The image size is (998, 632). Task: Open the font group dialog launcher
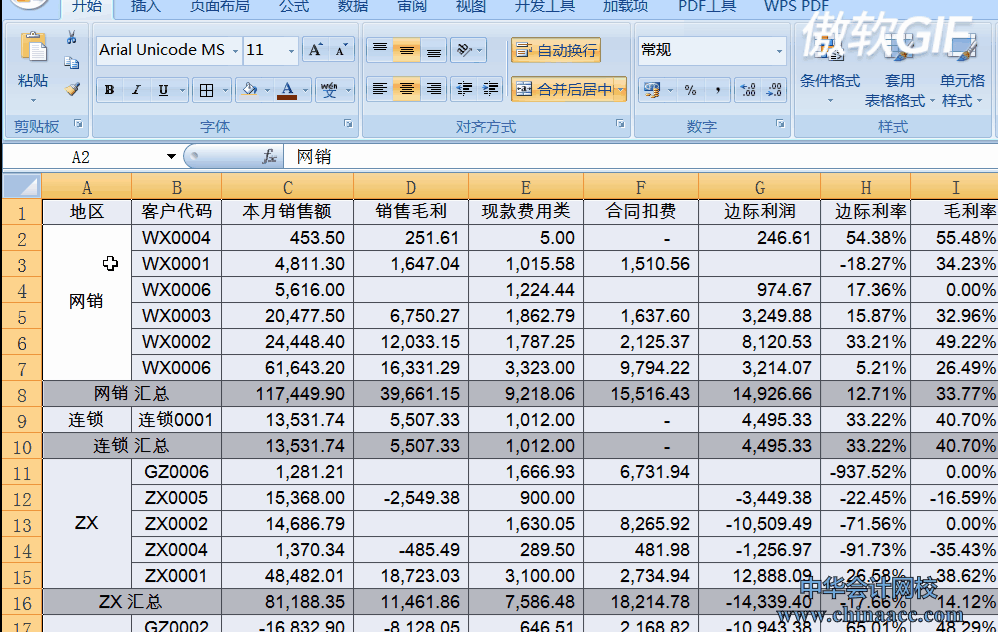pos(348,123)
